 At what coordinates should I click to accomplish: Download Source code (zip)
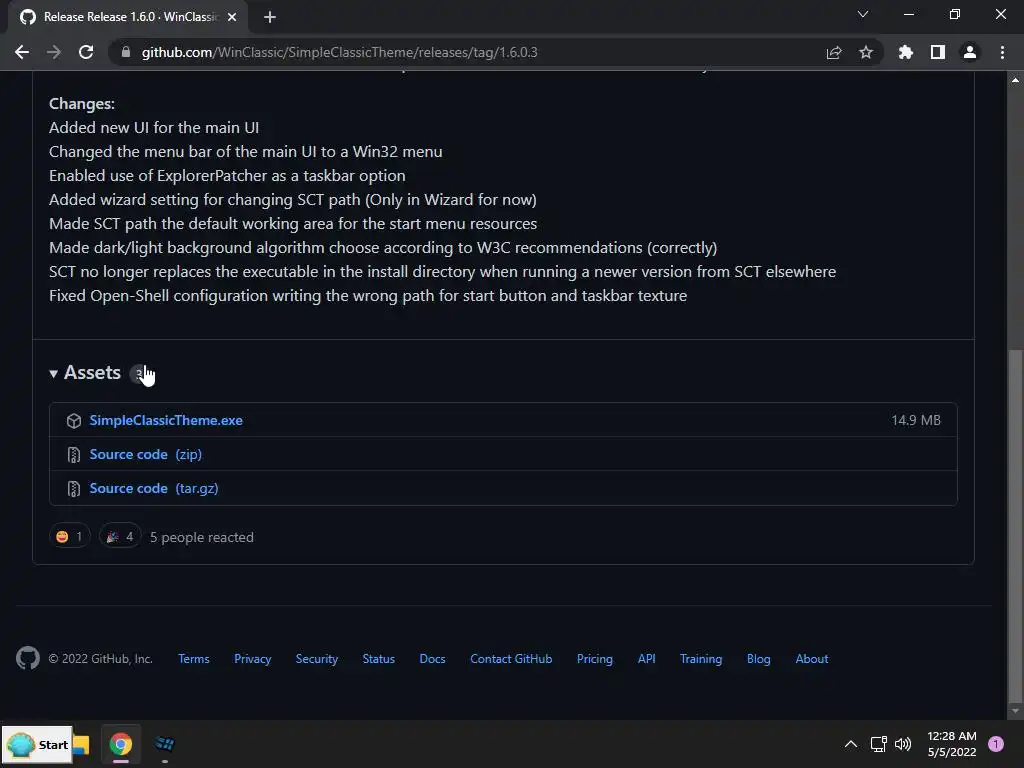146,455
